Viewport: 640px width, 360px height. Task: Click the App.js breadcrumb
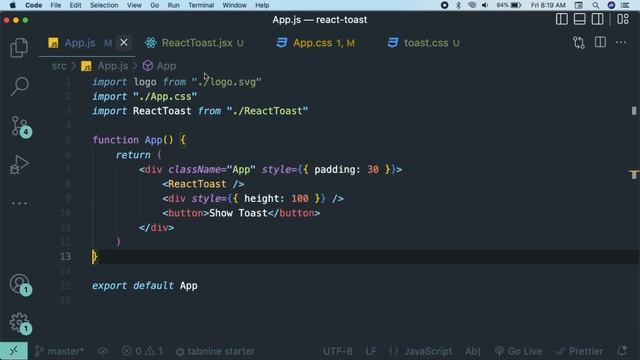click(105, 66)
